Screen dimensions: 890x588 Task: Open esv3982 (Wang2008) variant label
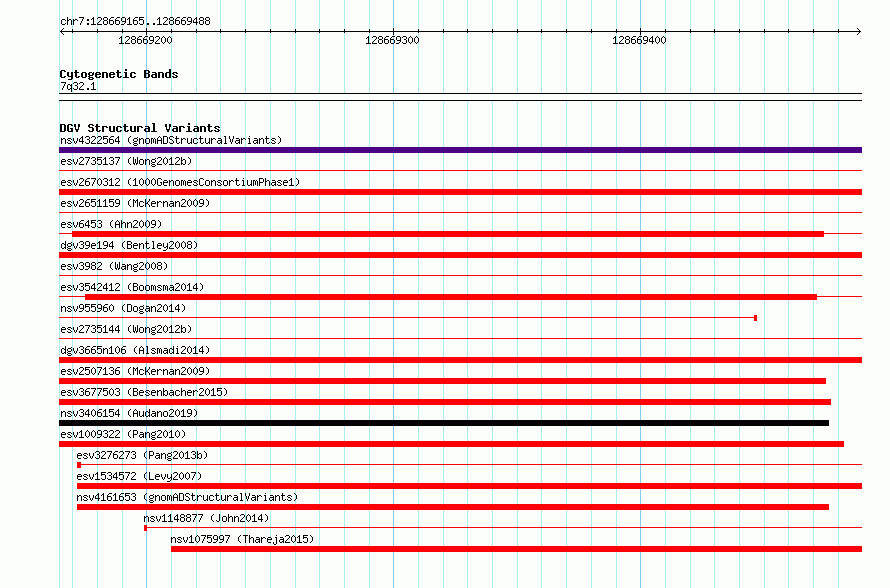click(x=114, y=266)
